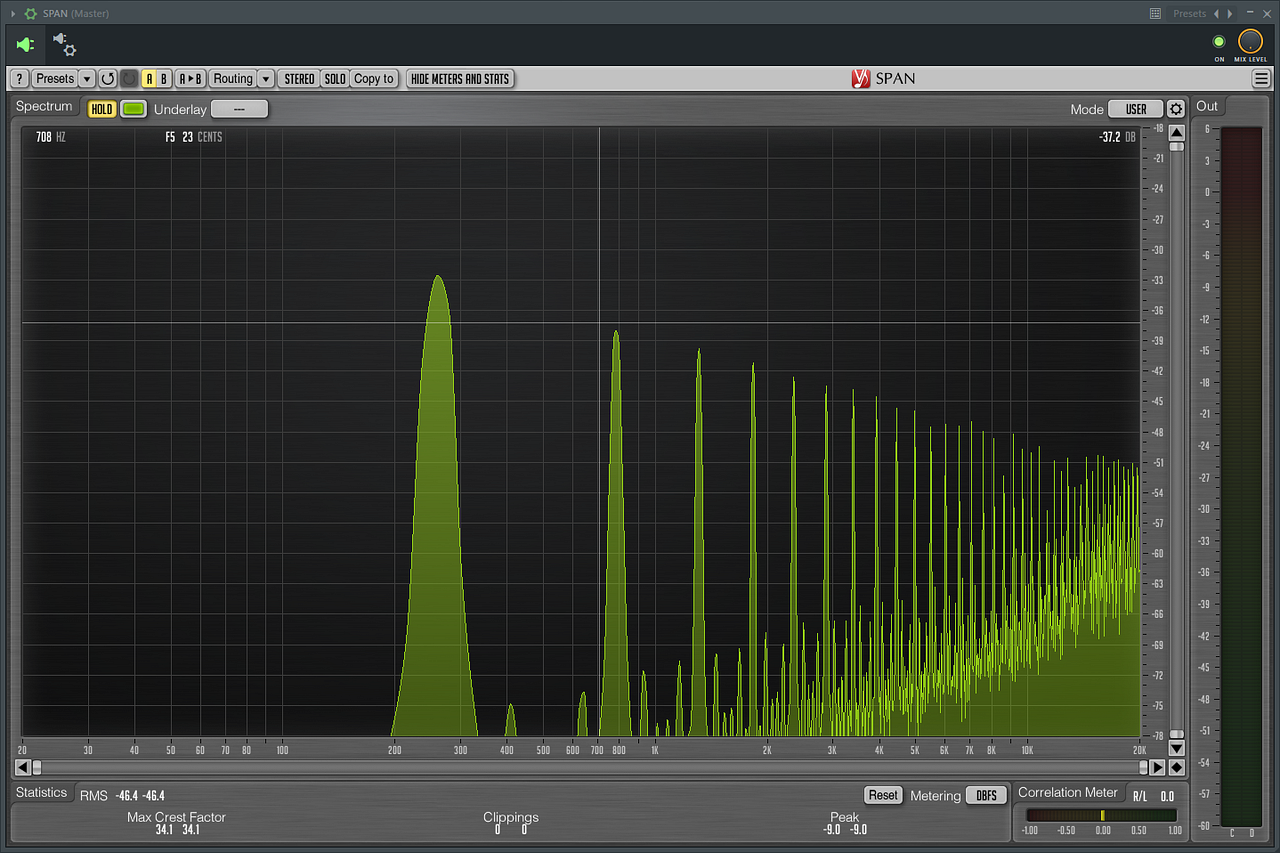The image size is (1280, 853).
Task: Switch metering between STEREO modes
Action: click(x=298, y=78)
